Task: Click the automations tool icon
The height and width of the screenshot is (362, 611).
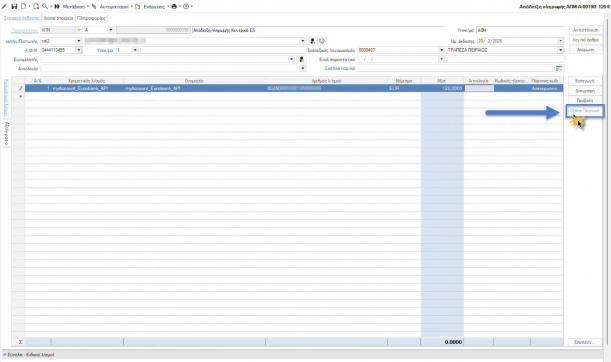Action: (x=94, y=6)
